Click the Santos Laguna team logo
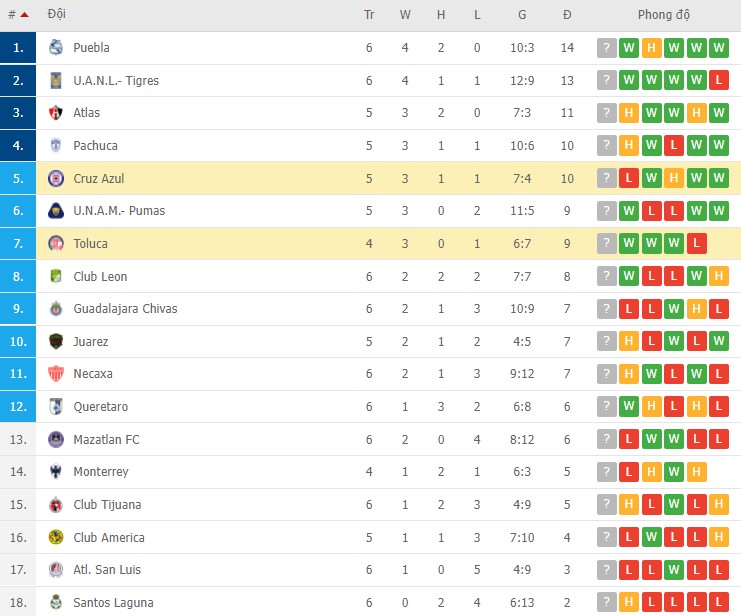 [x=56, y=603]
